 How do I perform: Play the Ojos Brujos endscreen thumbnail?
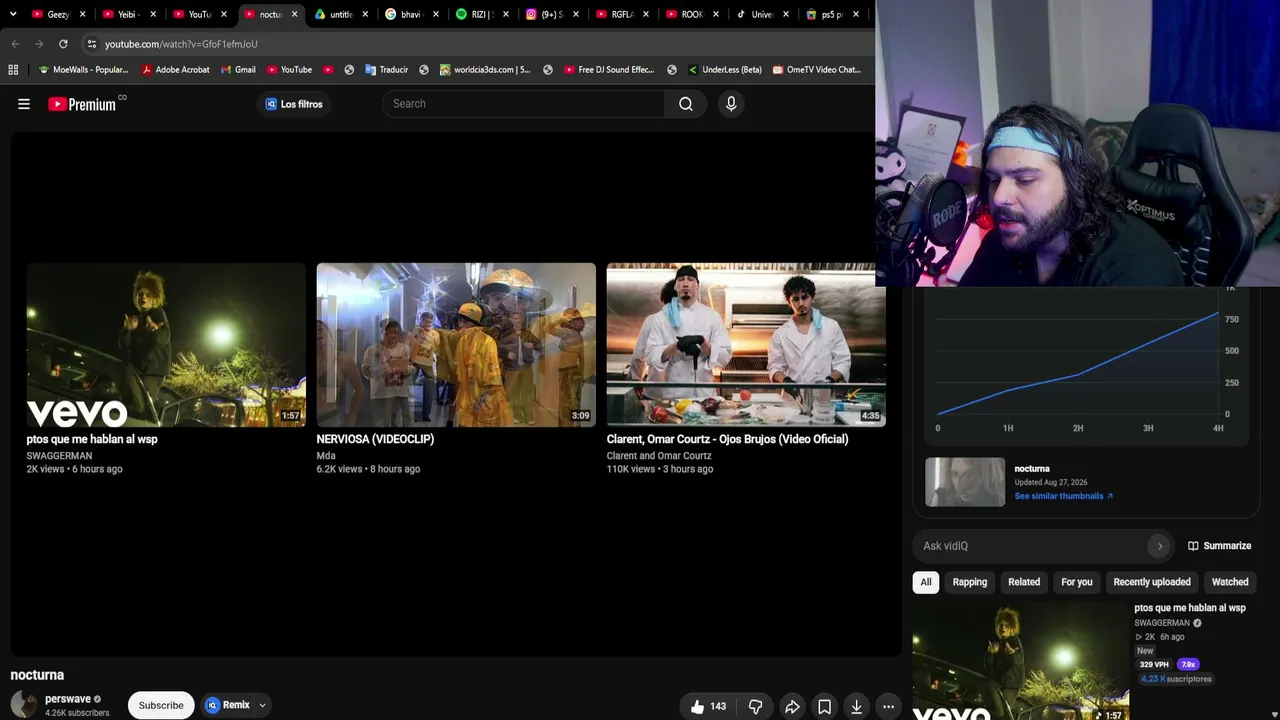pyautogui.click(x=745, y=345)
